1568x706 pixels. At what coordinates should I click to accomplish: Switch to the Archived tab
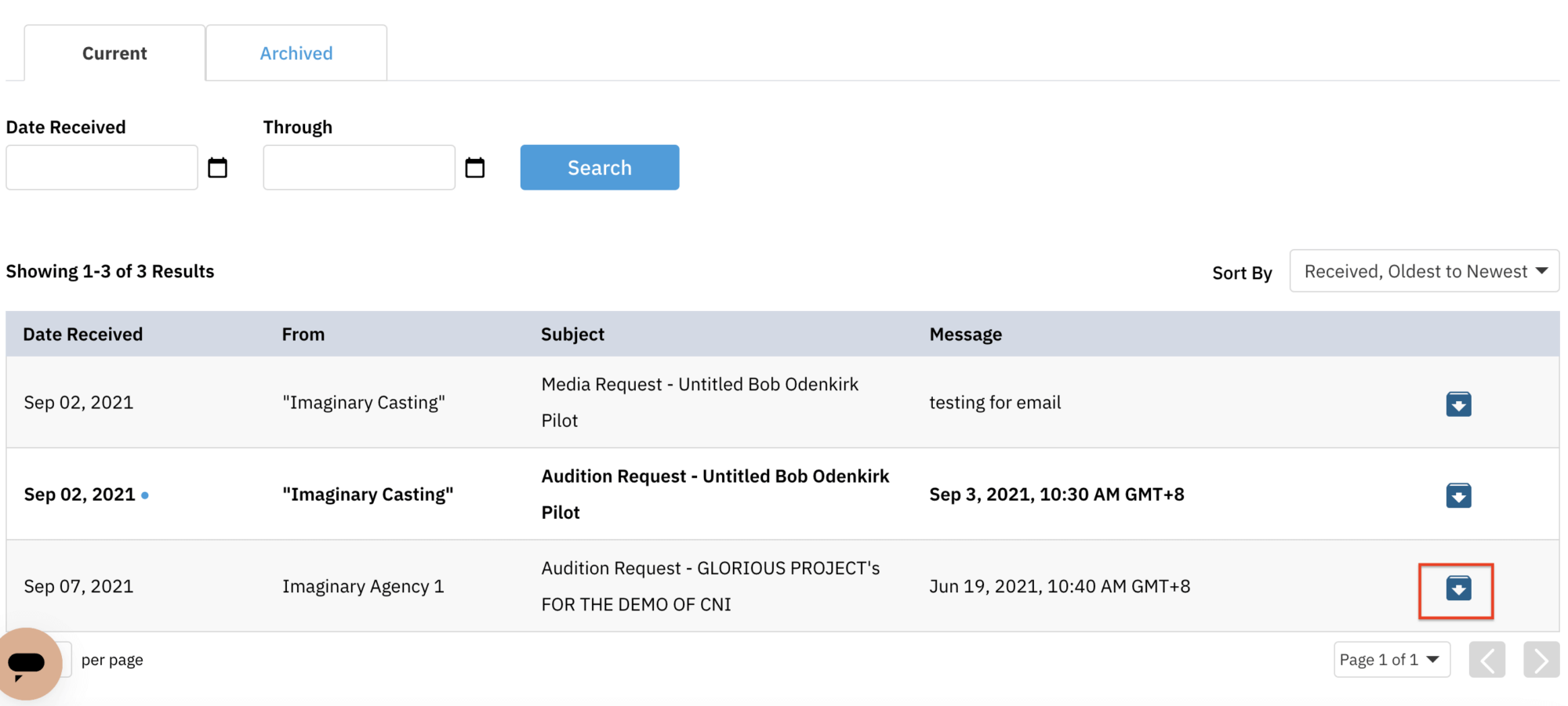click(x=296, y=52)
